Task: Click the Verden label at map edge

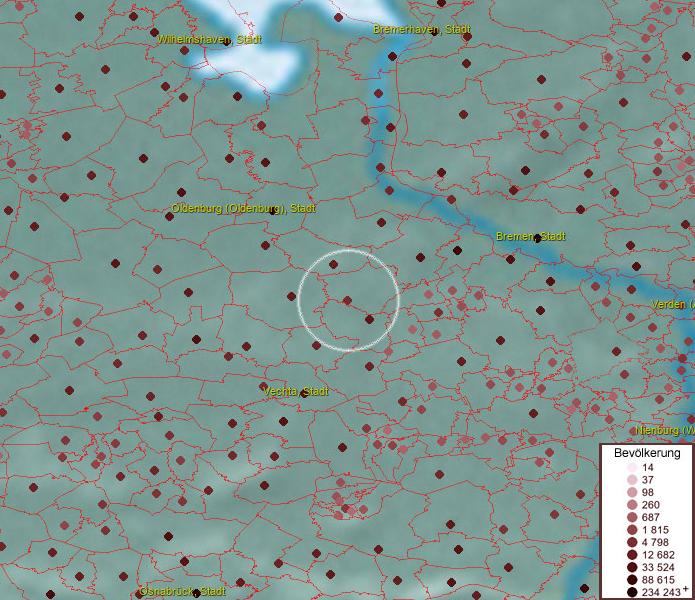Action: click(x=673, y=304)
